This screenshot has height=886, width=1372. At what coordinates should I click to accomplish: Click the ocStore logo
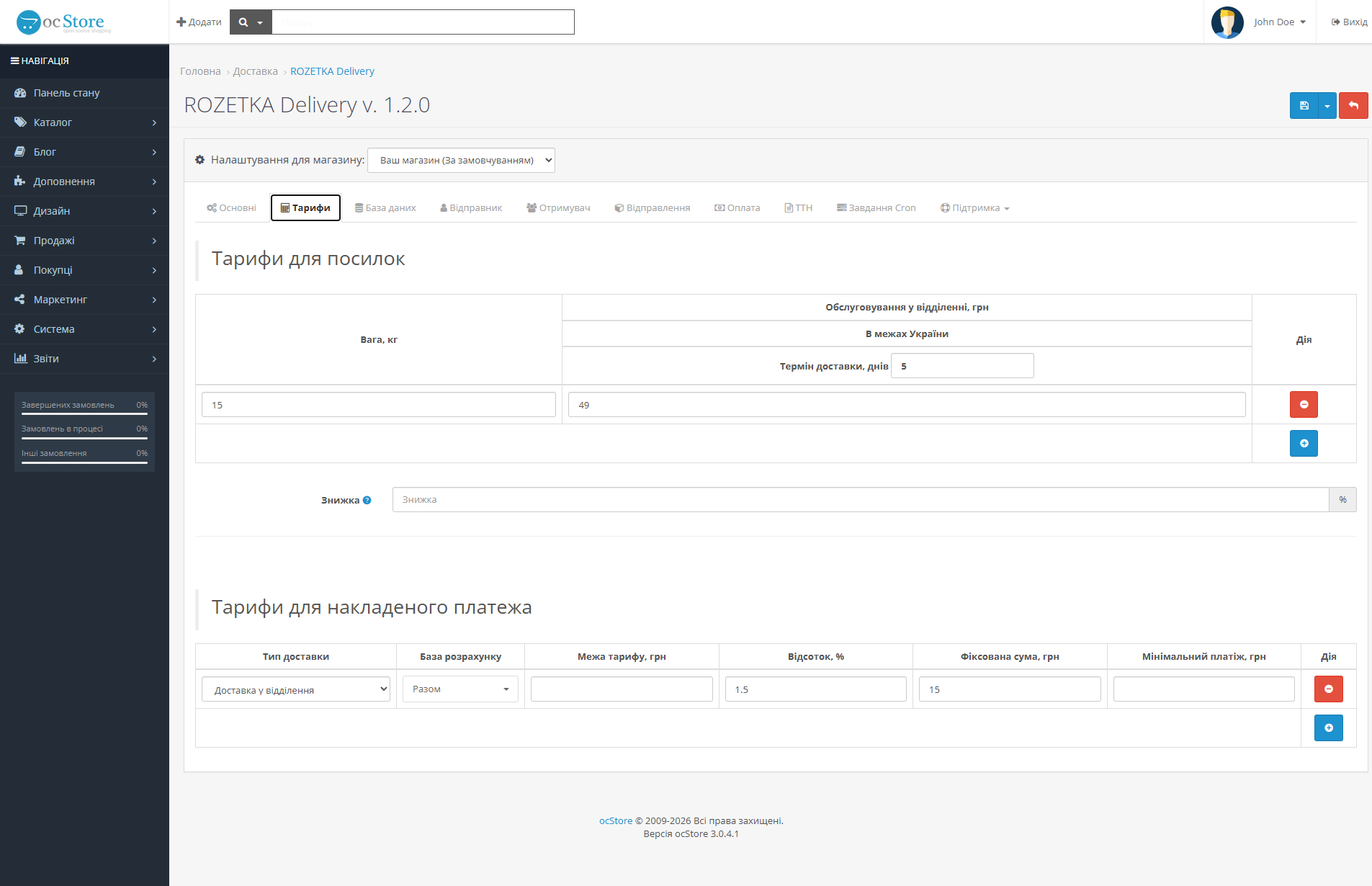pyautogui.click(x=63, y=22)
